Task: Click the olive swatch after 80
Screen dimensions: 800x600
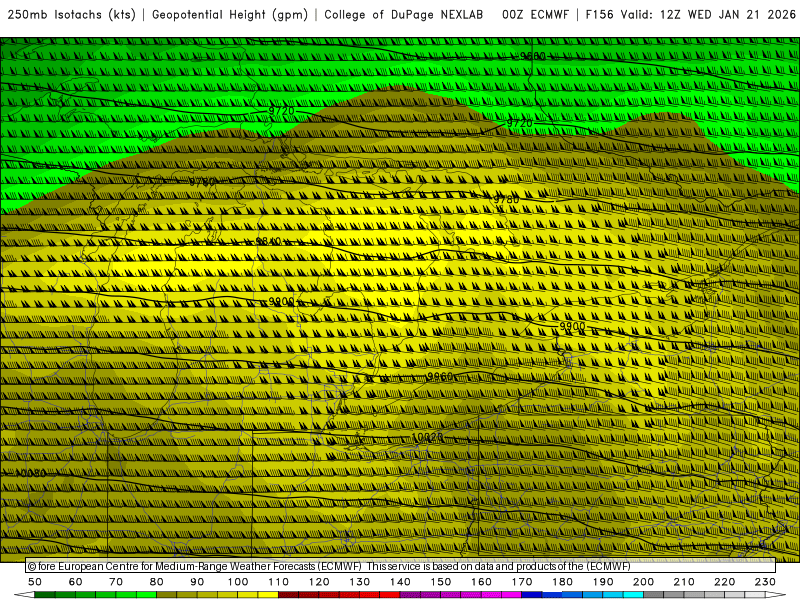Action: point(166,595)
